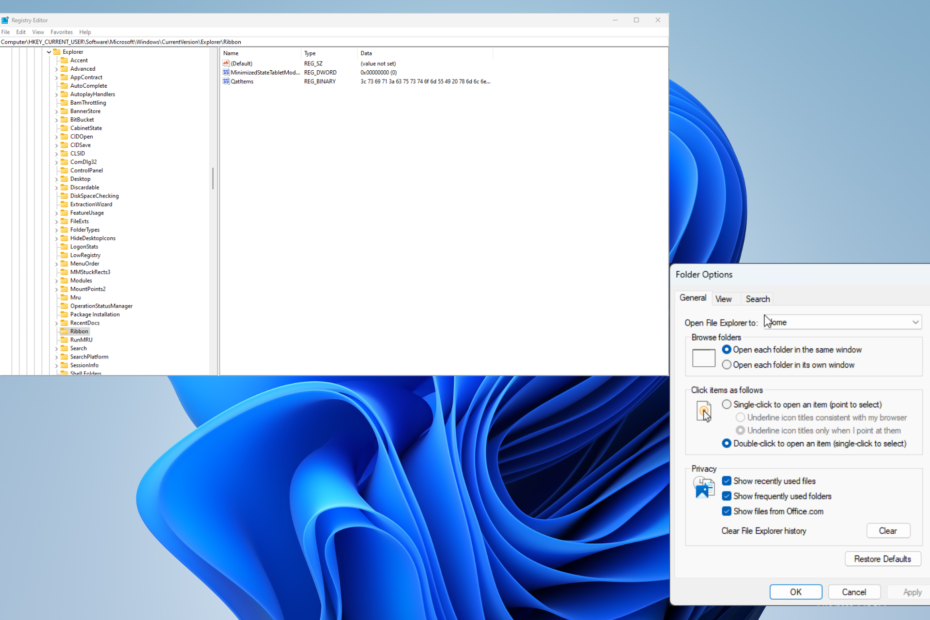Click the Ribbon key folder icon

66,330
